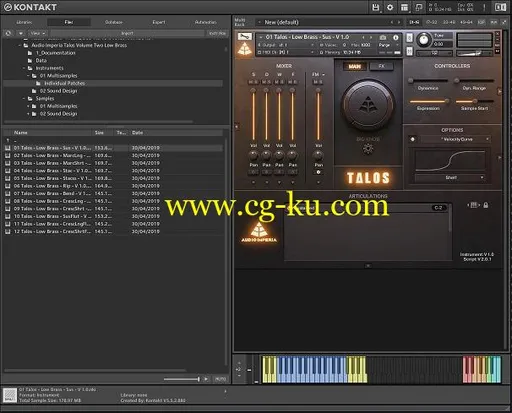Open the FM channel dropdown arrow

click(323, 75)
